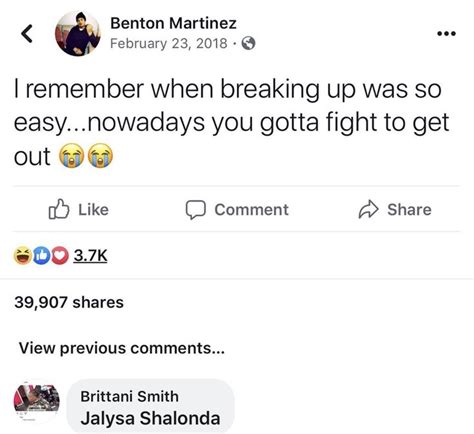Open the Benton Martinez profile name link
The width and height of the screenshot is (474, 434).
pos(173,23)
